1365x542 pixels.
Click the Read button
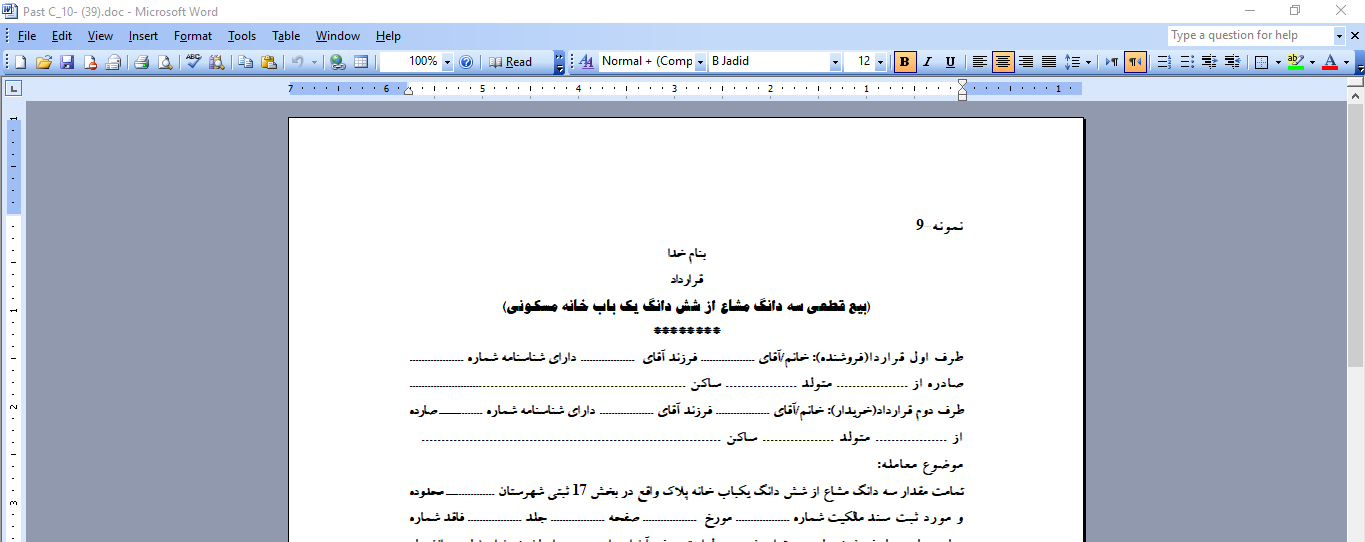(x=510, y=62)
